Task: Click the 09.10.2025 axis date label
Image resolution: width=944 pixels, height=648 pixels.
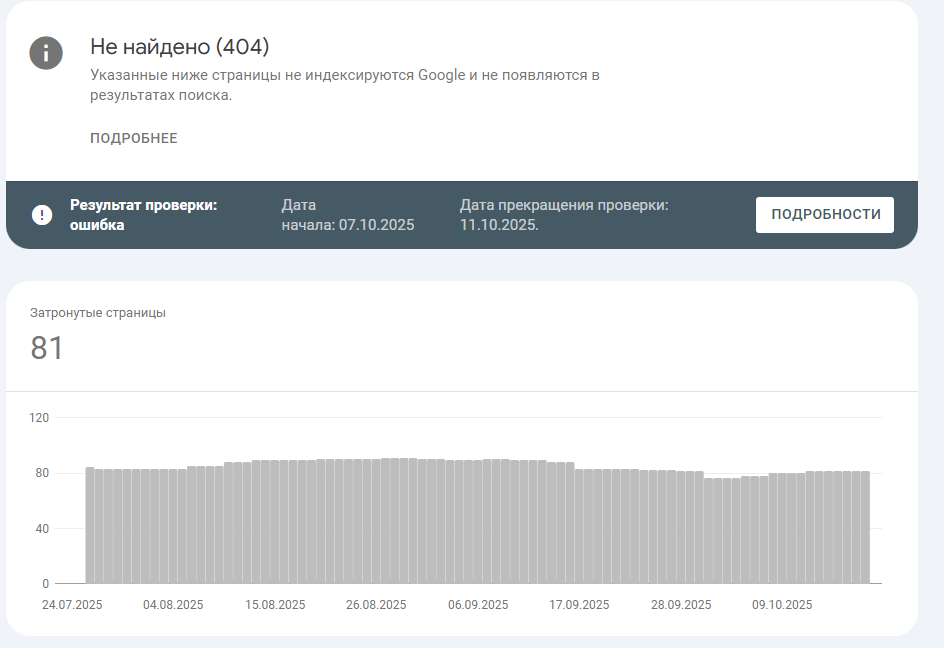Action: tap(782, 605)
